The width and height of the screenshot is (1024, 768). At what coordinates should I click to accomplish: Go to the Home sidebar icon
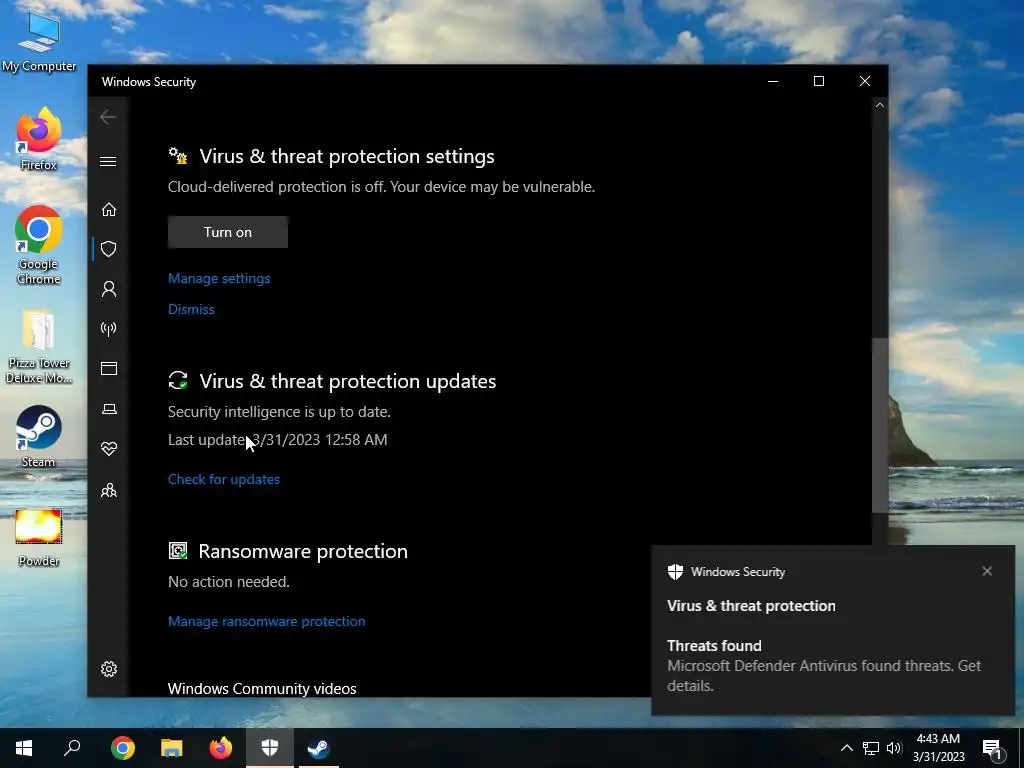click(108, 209)
